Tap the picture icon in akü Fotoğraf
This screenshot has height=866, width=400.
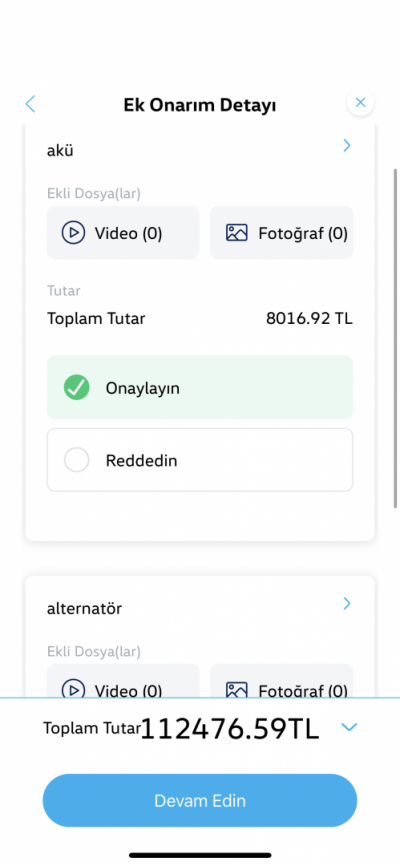pos(236,233)
